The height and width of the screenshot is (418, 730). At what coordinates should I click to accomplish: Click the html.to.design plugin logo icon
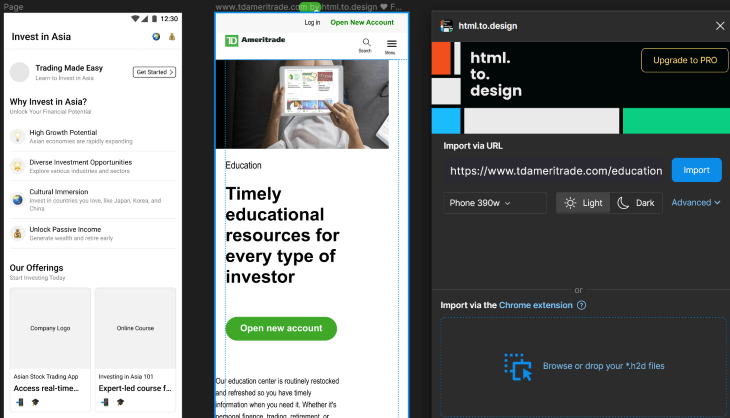pos(446,26)
